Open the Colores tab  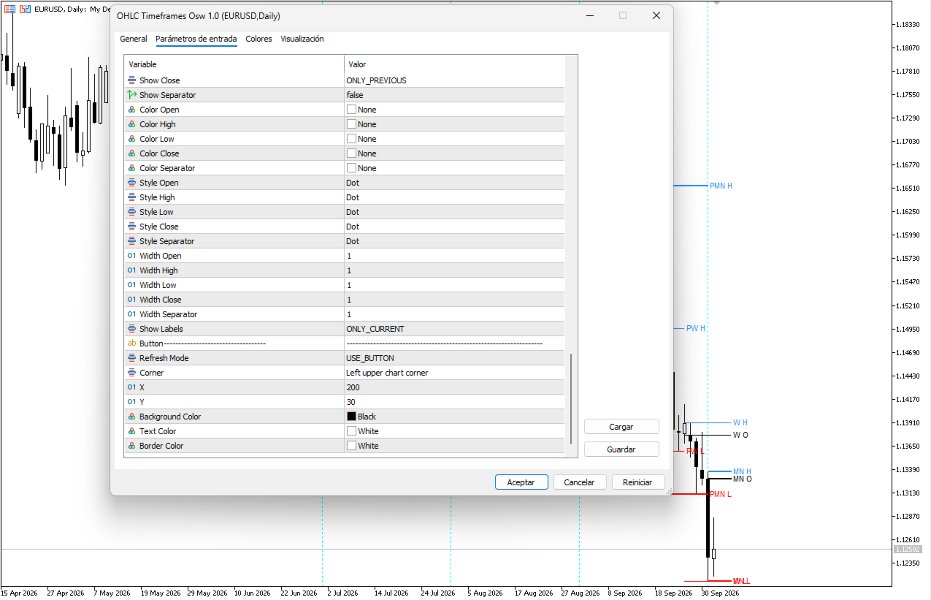pos(259,39)
